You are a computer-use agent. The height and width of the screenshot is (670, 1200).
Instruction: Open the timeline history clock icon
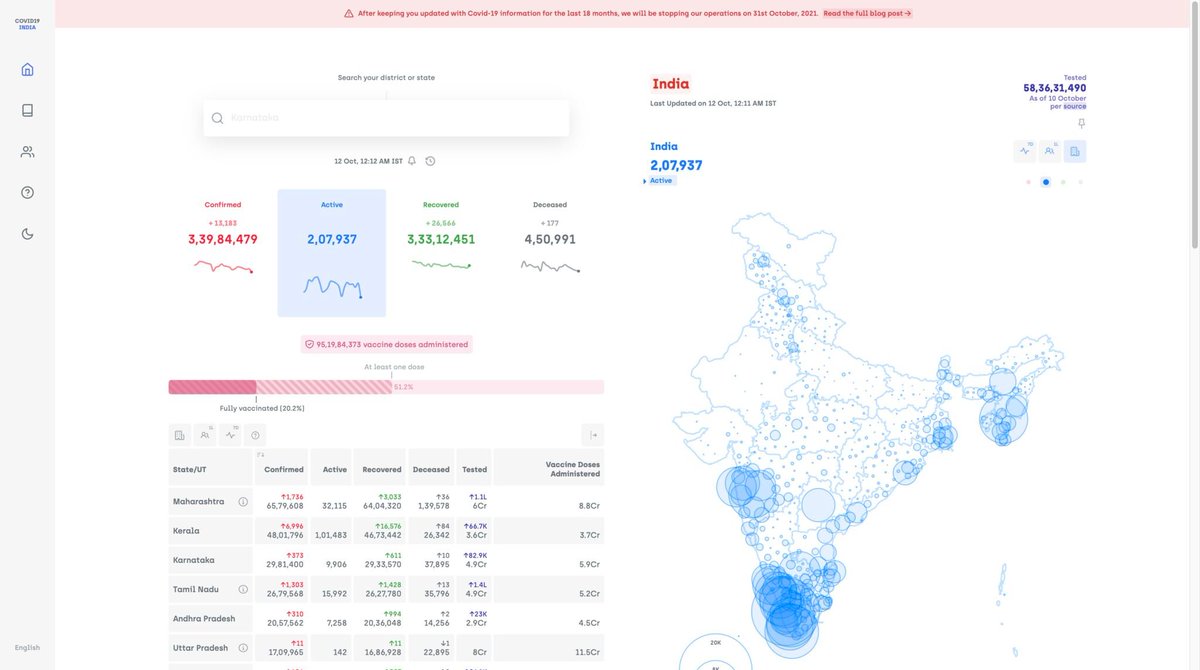pos(430,160)
